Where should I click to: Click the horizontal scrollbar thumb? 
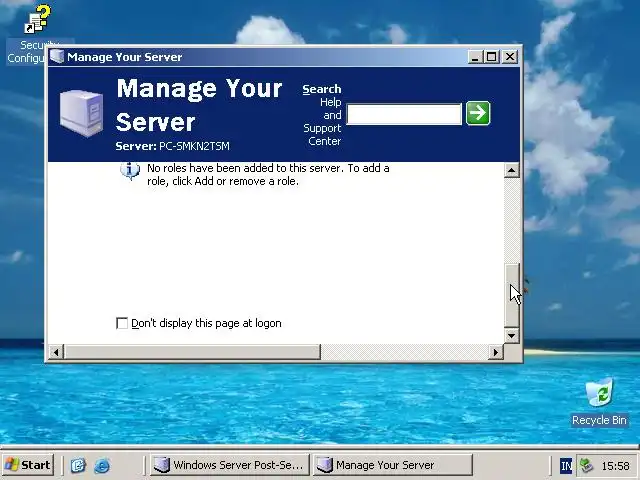tap(192, 352)
